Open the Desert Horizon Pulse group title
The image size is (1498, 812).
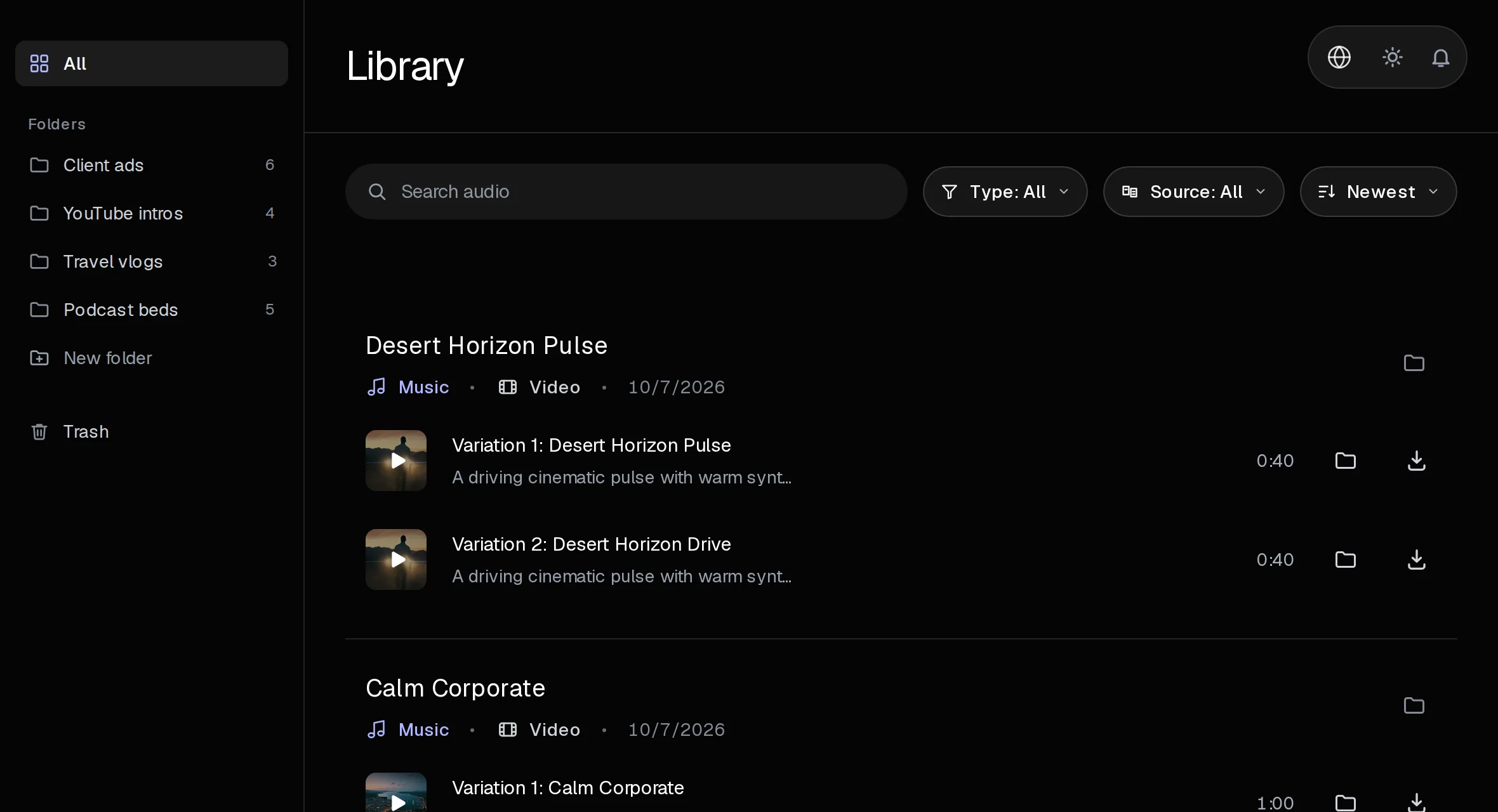pos(487,346)
